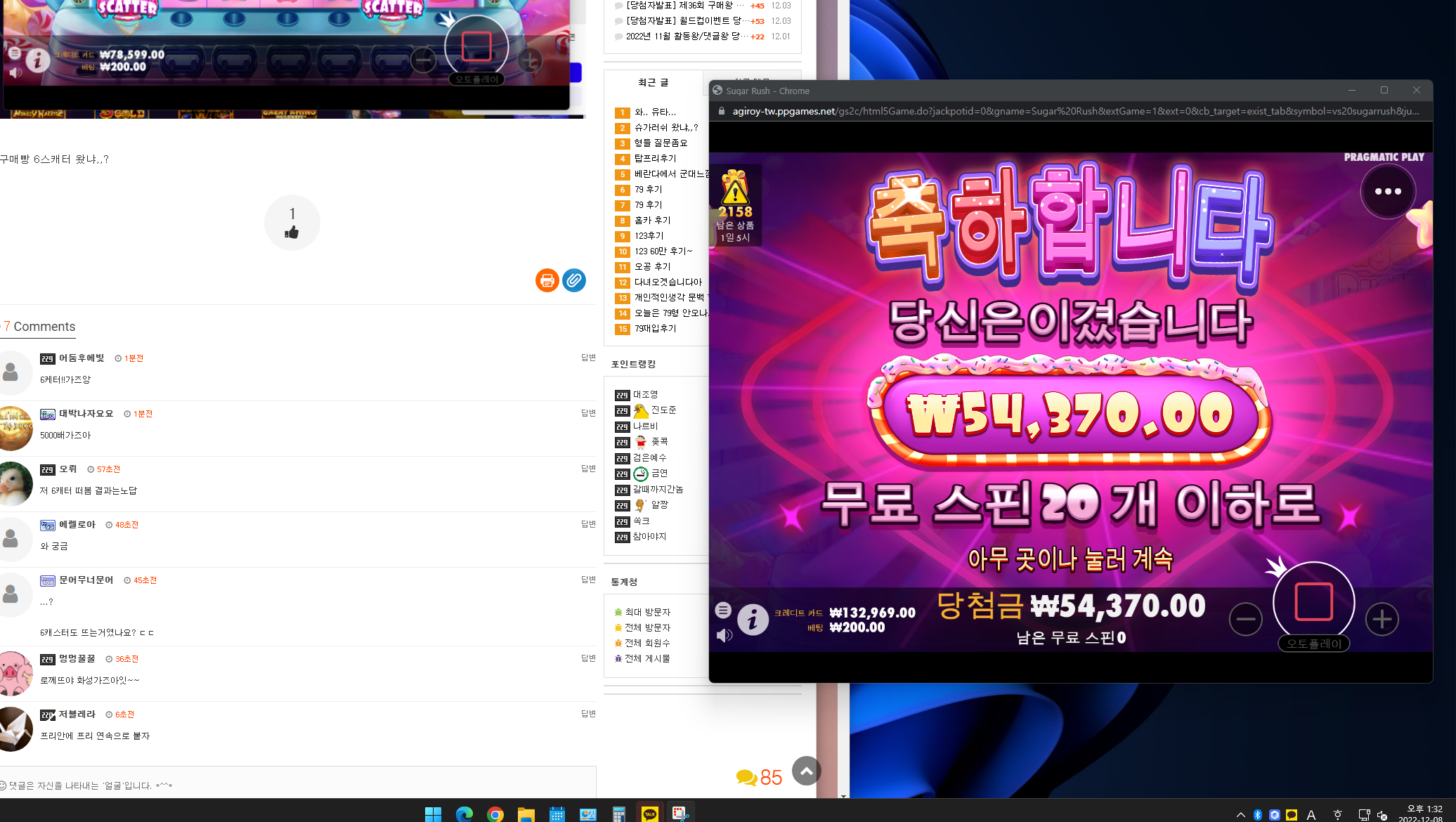Click the thumbs-up like button on the post
Image resolution: width=1456 pixels, height=822 pixels.
[292, 223]
